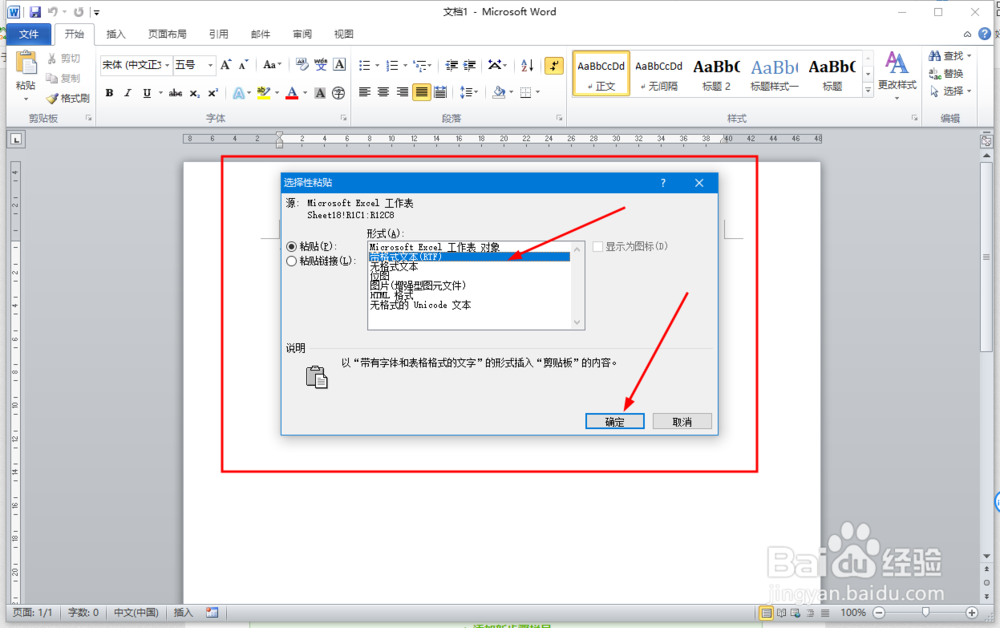Switch to the 邮件 (Mailings) tab
The width and height of the screenshot is (1000, 628).
tap(260, 34)
